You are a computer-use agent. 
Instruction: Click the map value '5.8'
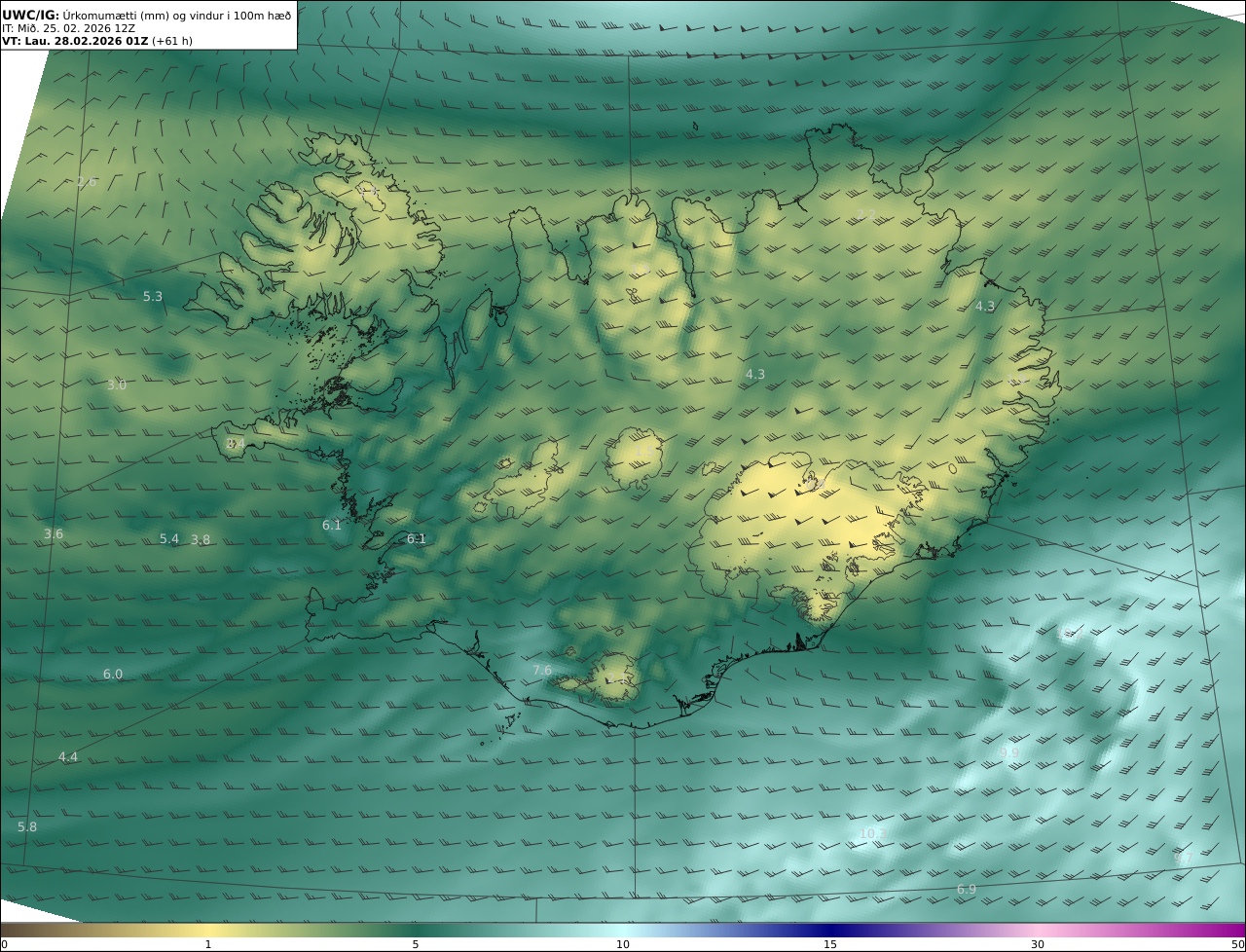(27, 826)
